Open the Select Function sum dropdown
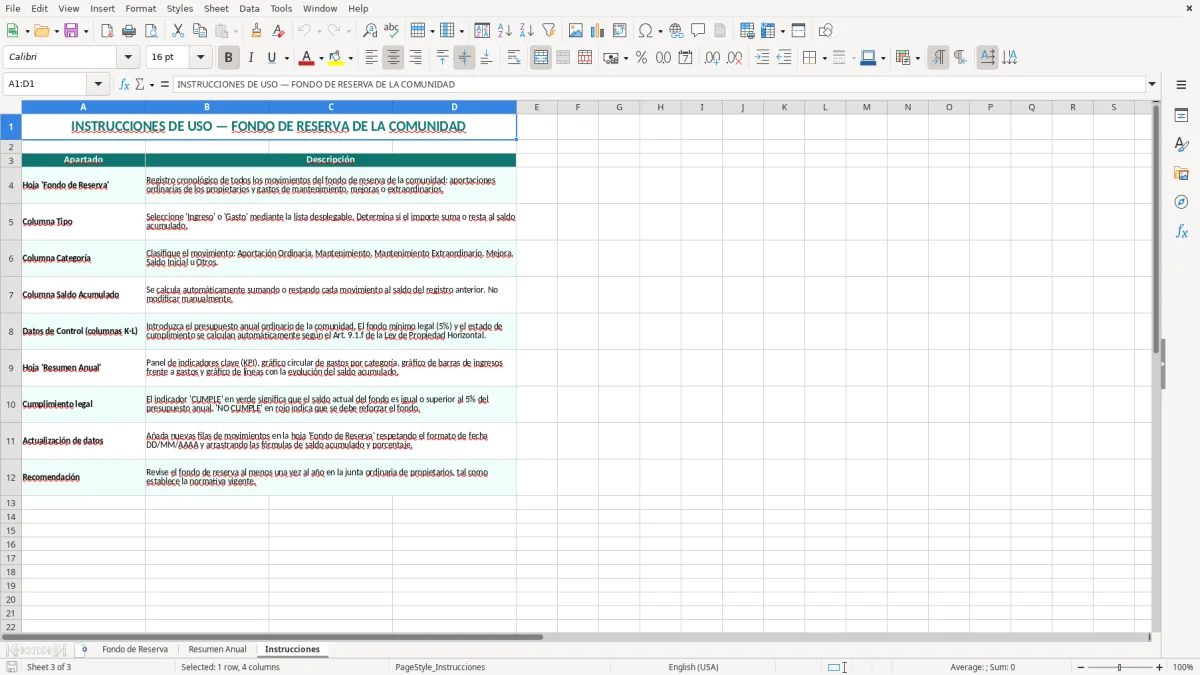Viewport: 1200px width, 675px height. pyautogui.click(x=152, y=85)
